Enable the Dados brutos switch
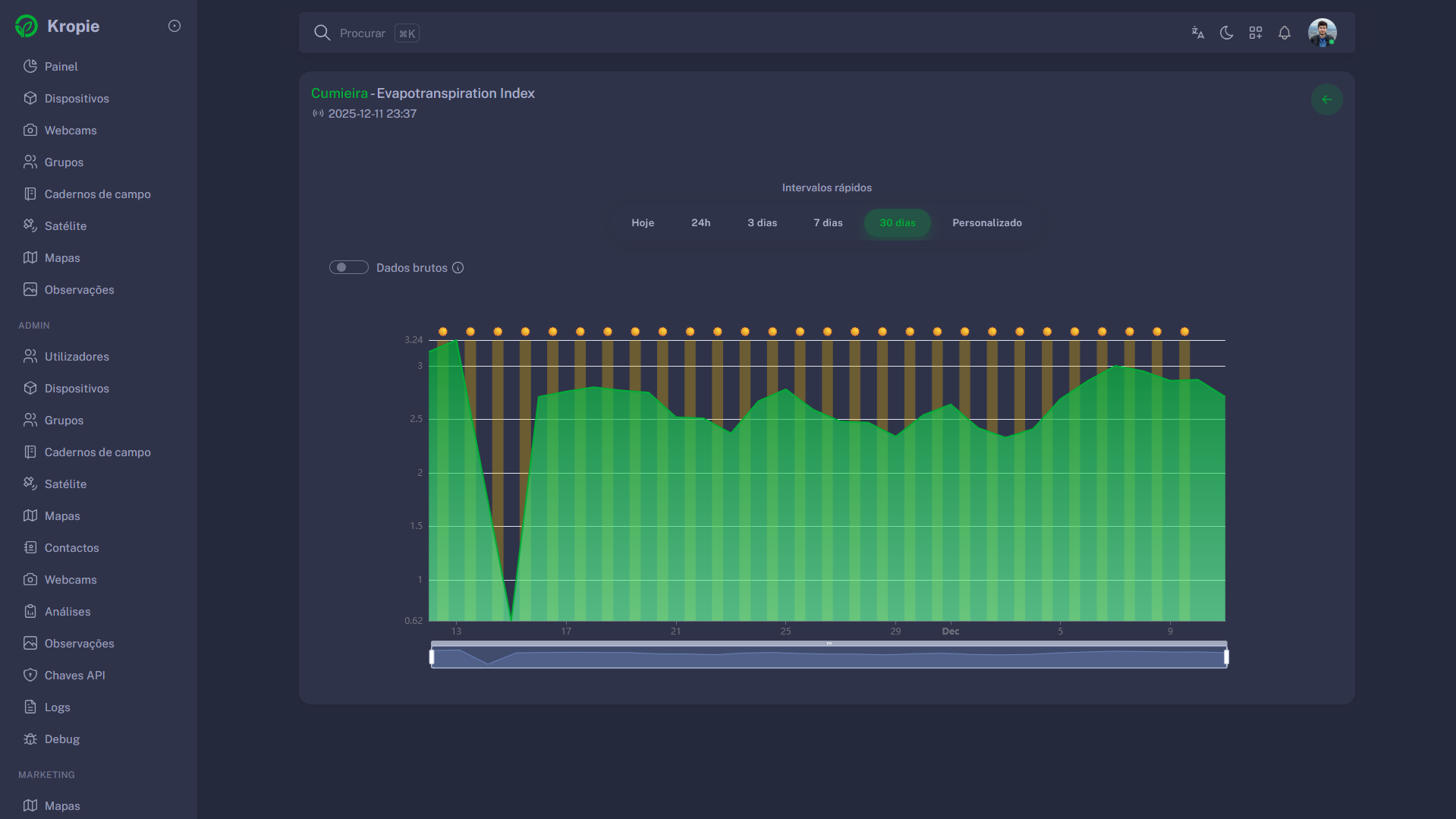Viewport: 1456px width, 819px height. point(348,268)
